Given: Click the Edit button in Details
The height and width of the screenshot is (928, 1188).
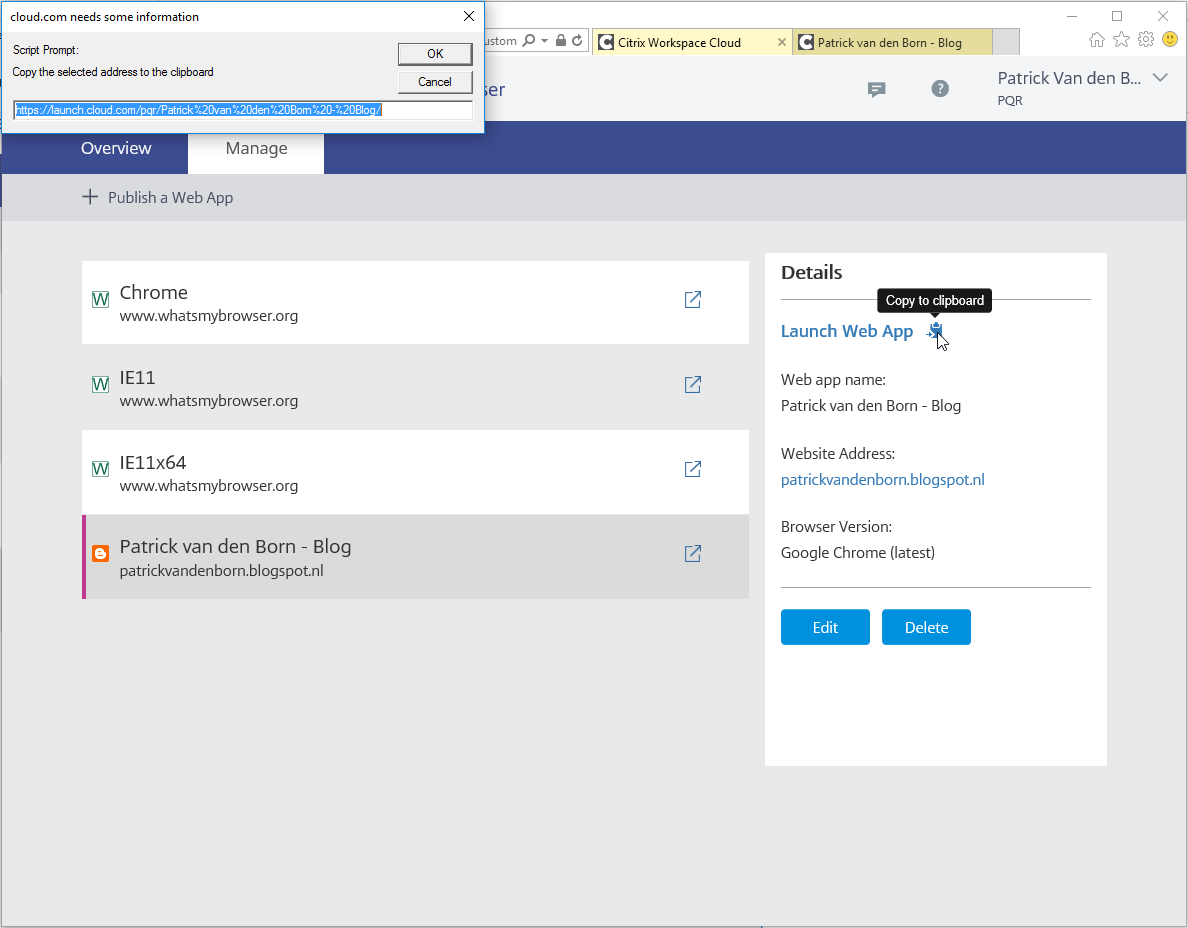Looking at the screenshot, I should coord(825,627).
